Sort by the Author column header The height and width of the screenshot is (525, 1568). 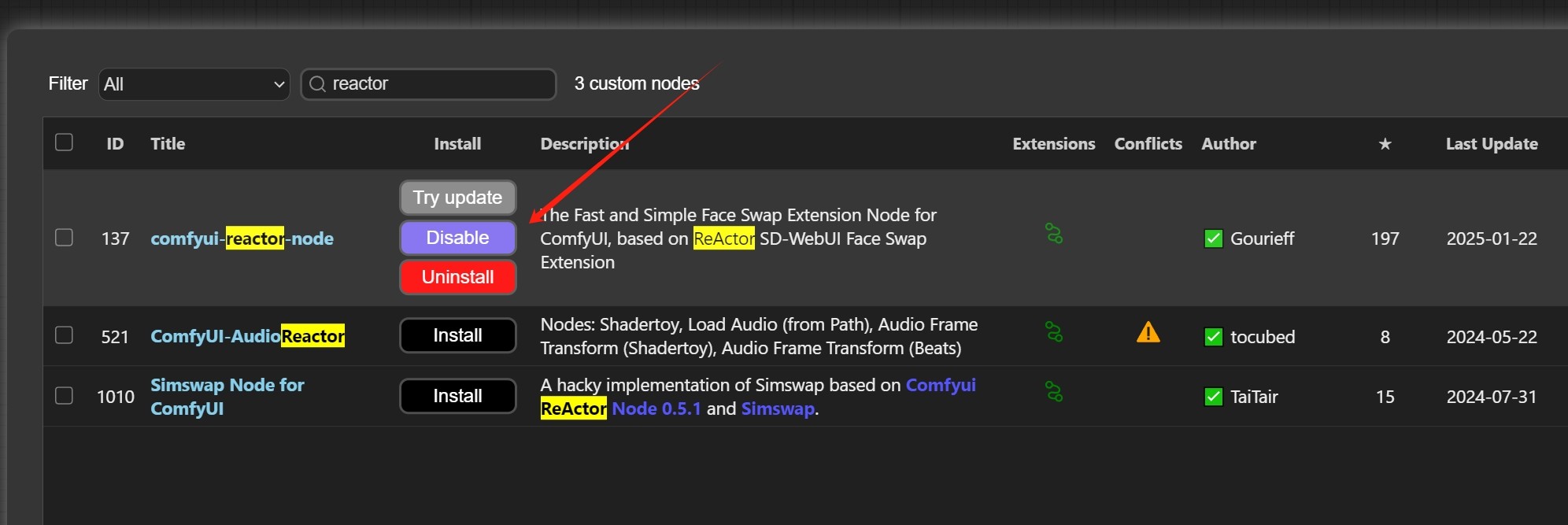[1229, 144]
